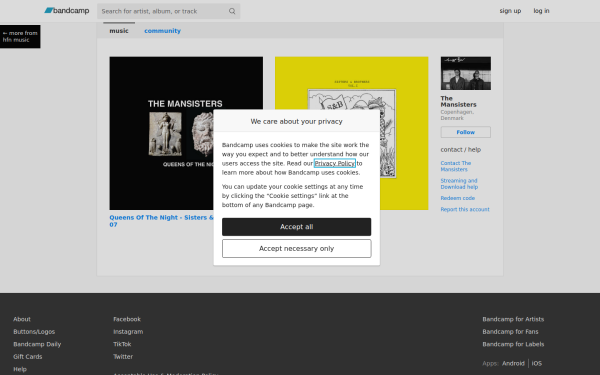Open the Privacy Policy link in dialog
This screenshot has height=375, width=600.
(334, 163)
